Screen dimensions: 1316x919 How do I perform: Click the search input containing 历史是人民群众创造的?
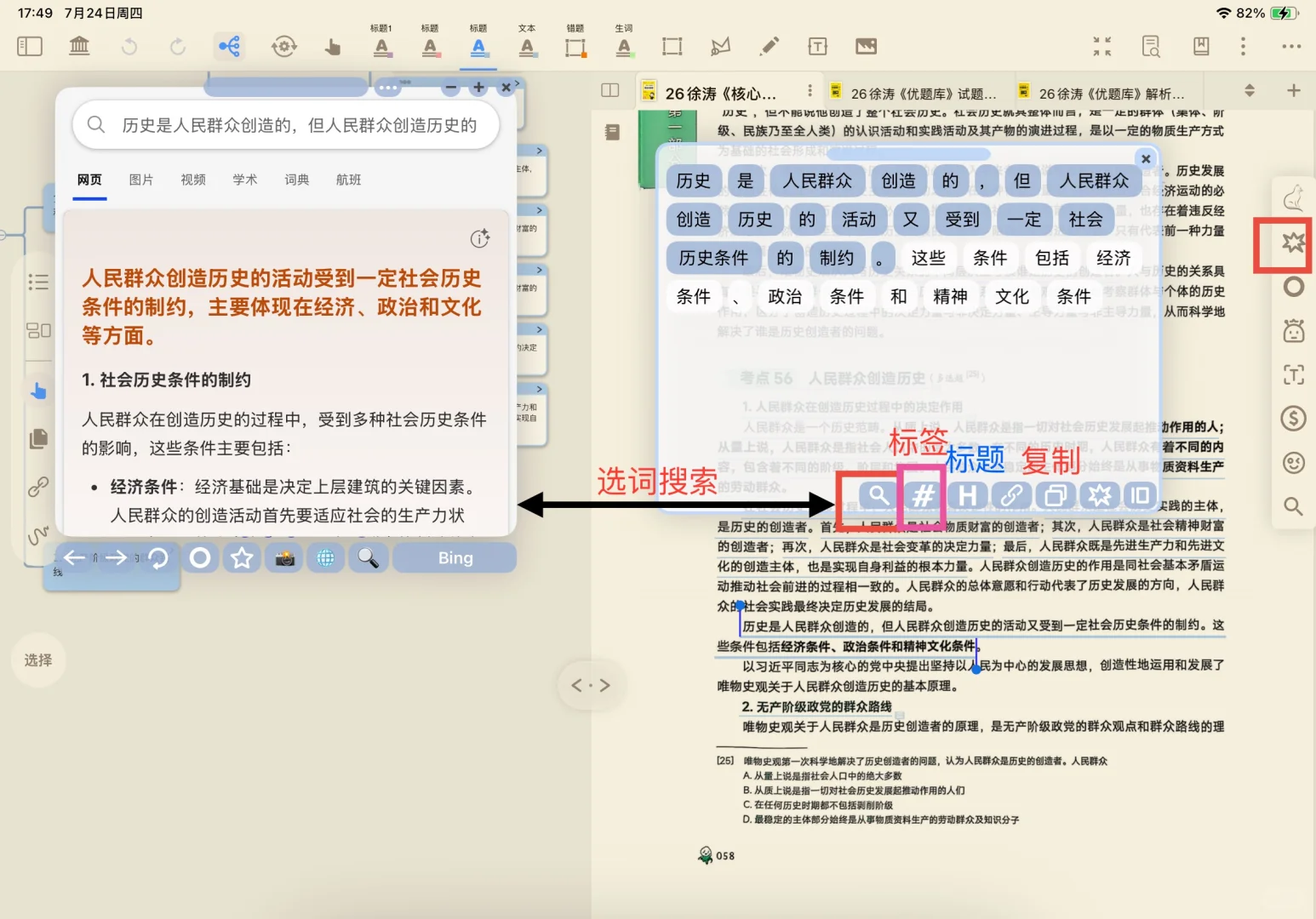coord(285,125)
